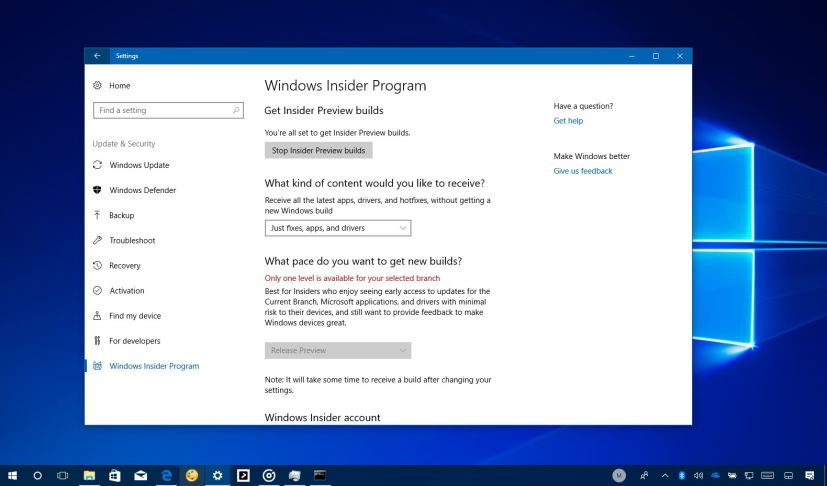This screenshot has width=827, height=486.
Task: Click Stop Insider Preview builds button
Action: (319, 150)
